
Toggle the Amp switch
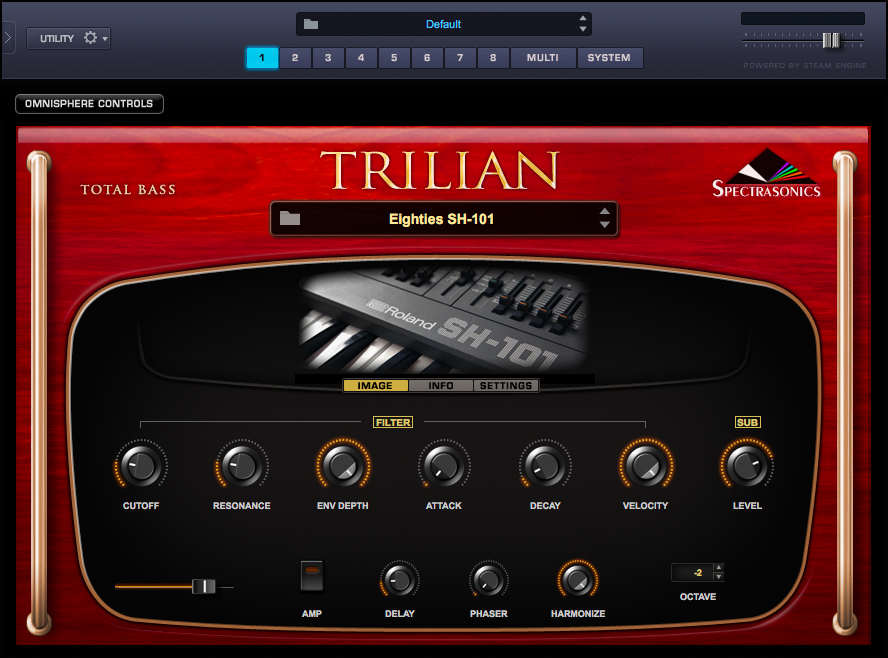[x=311, y=576]
